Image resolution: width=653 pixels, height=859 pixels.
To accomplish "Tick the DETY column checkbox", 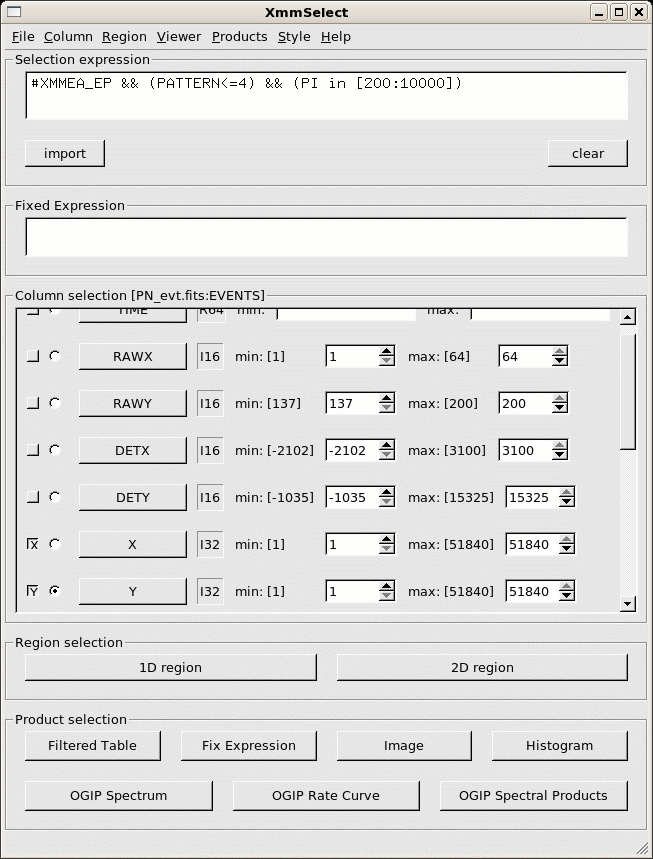I will (x=33, y=497).
